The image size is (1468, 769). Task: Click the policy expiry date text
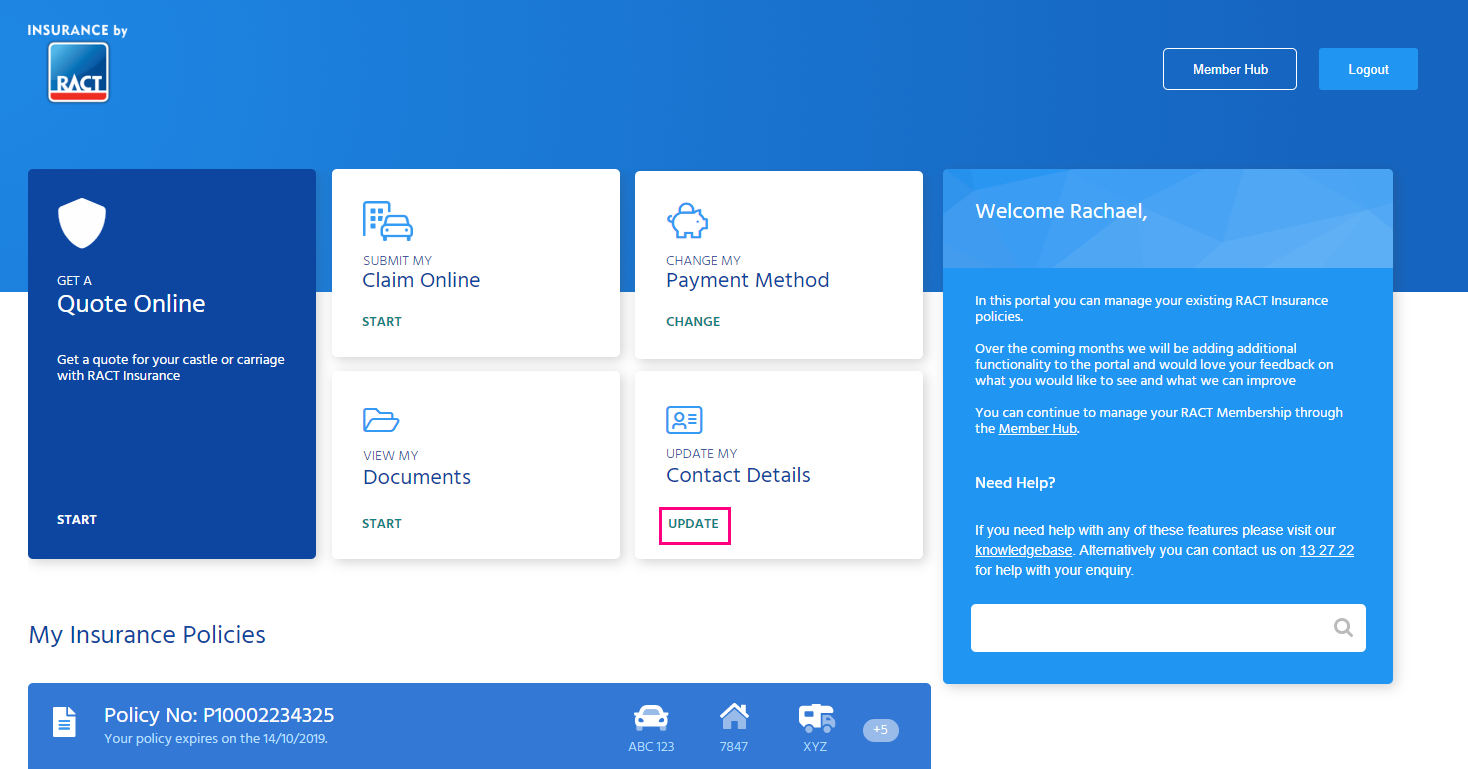click(x=216, y=739)
